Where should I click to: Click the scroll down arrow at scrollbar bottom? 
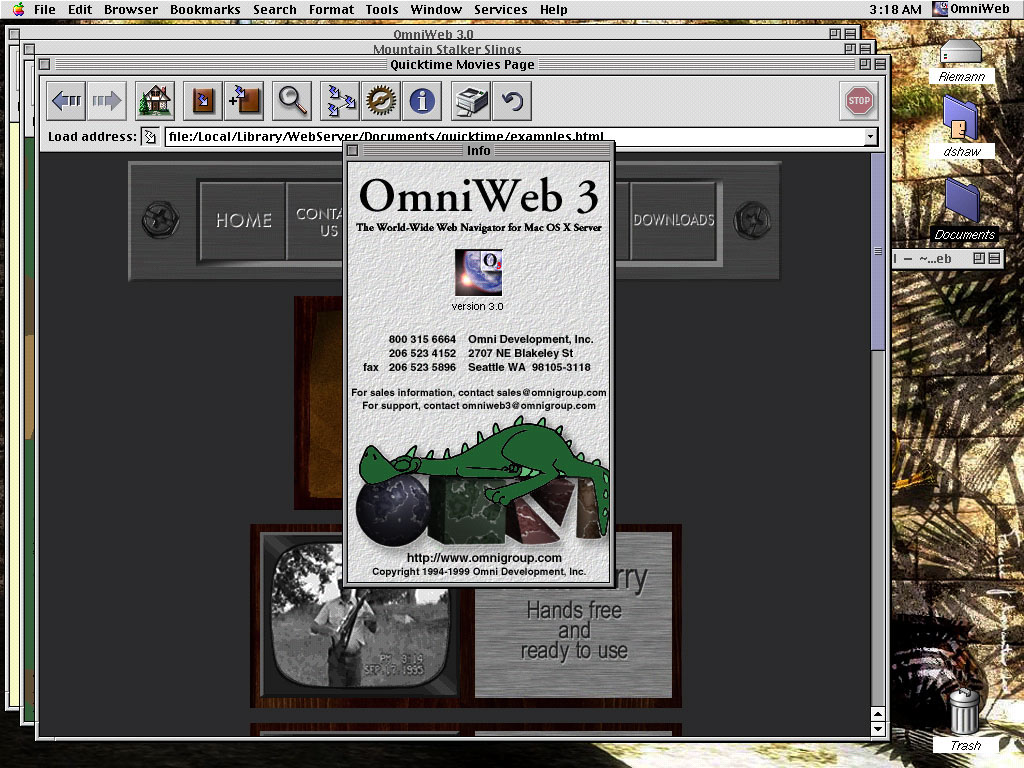[878, 729]
